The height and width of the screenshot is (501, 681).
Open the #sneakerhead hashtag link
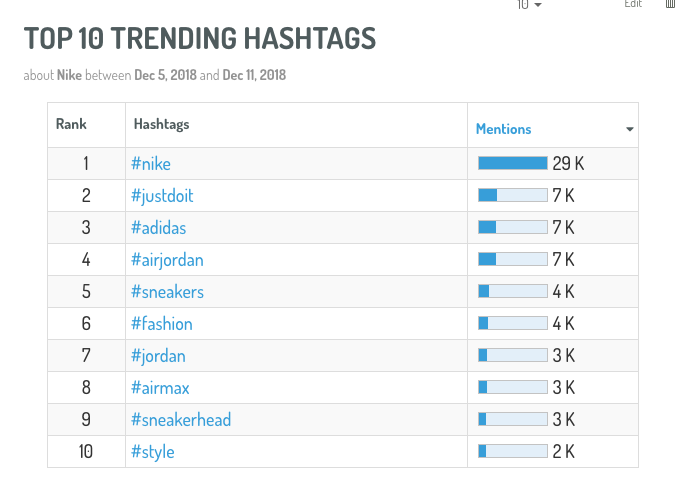181,420
